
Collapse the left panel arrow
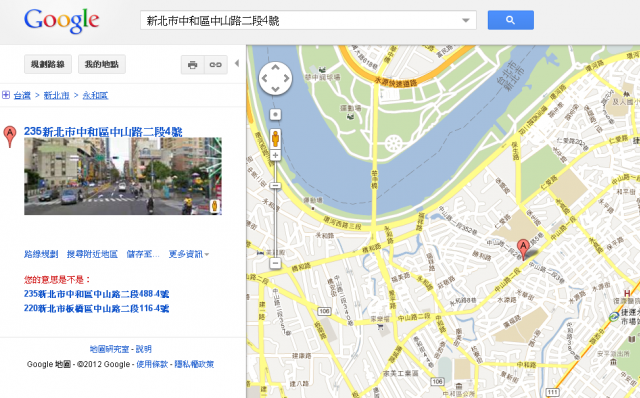(237, 63)
